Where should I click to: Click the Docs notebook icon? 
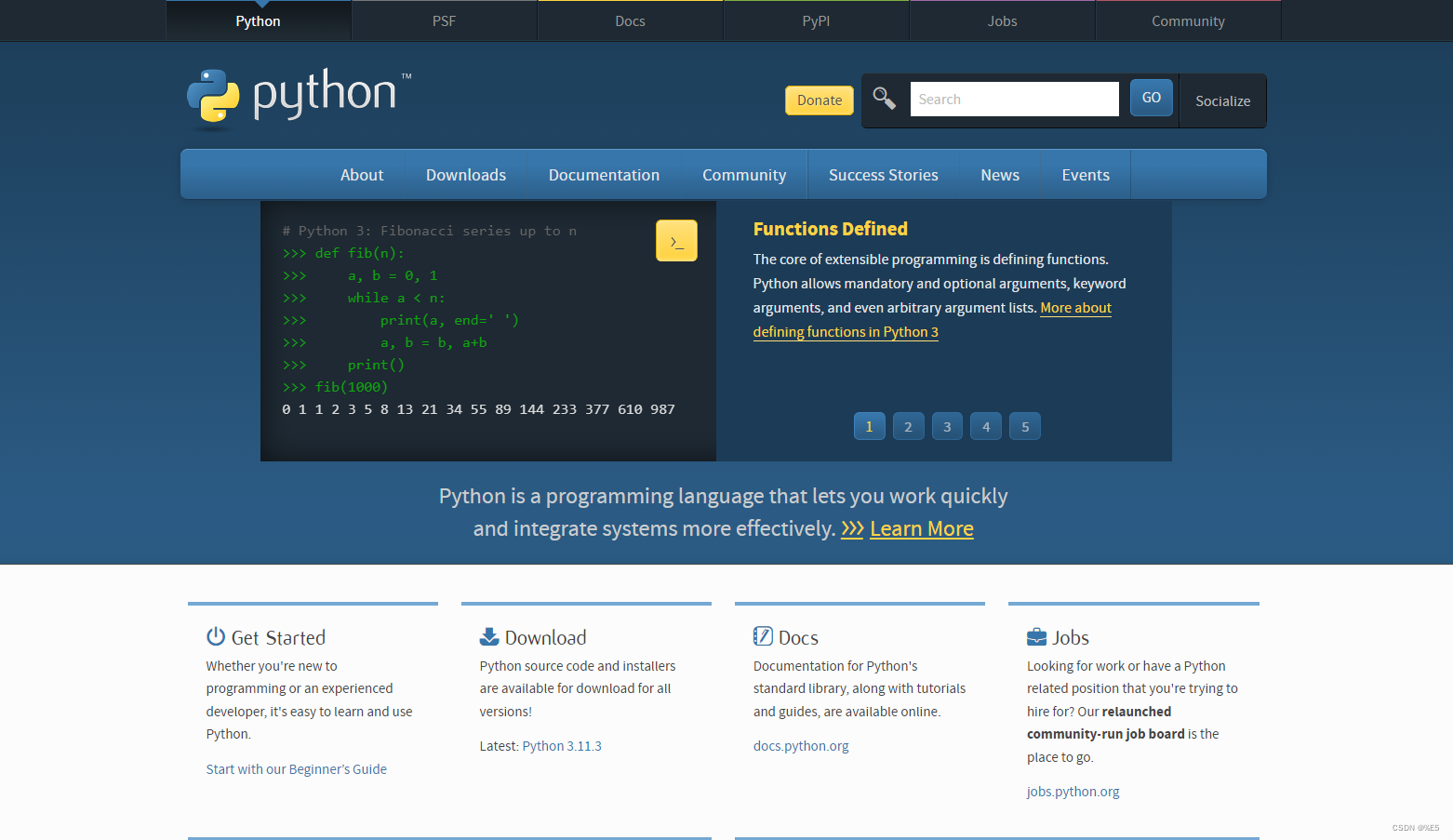pyautogui.click(x=763, y=636)
